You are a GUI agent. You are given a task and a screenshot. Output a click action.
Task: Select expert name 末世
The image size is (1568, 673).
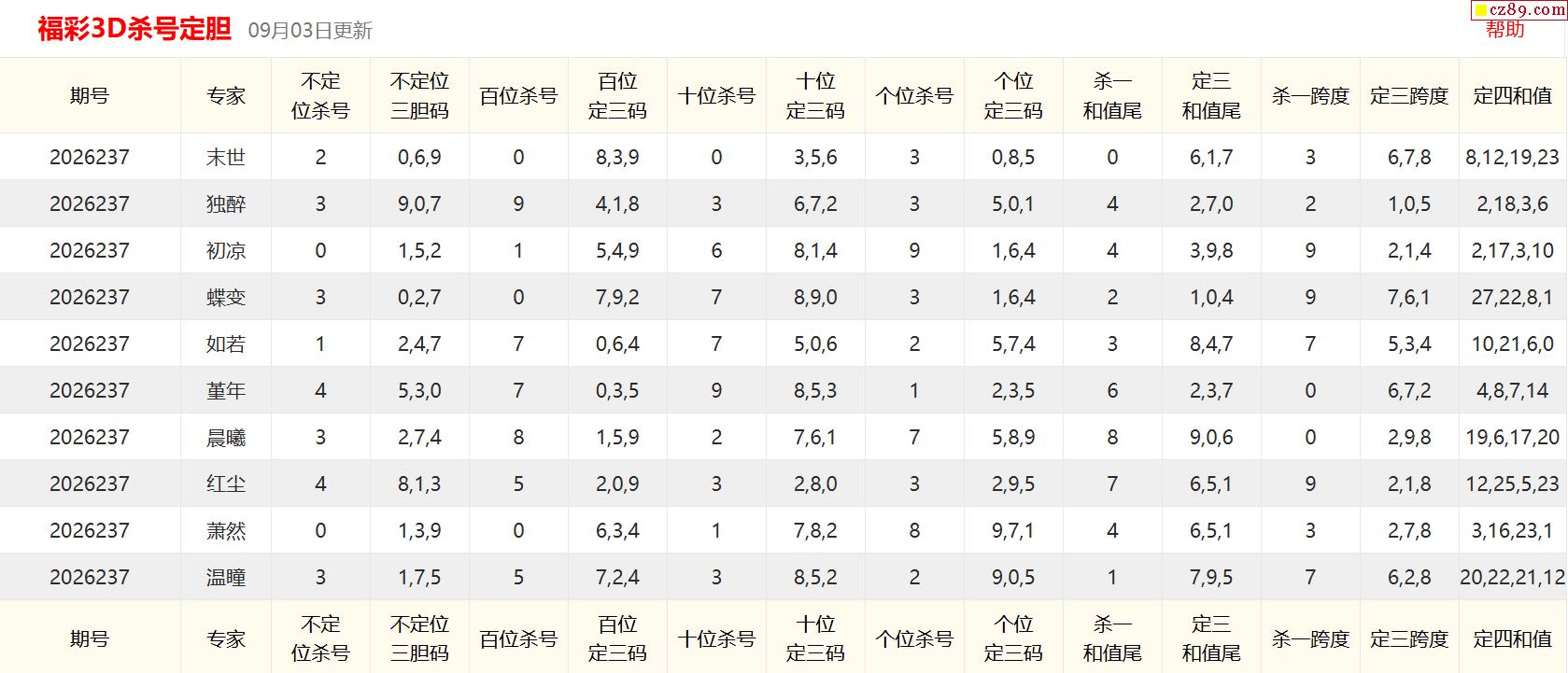[226, 157]
